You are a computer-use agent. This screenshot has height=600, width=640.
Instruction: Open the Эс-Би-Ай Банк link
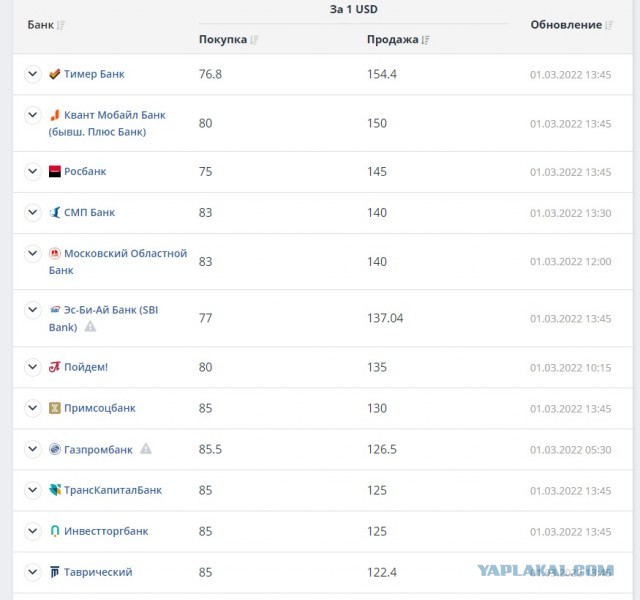point(103,318)
